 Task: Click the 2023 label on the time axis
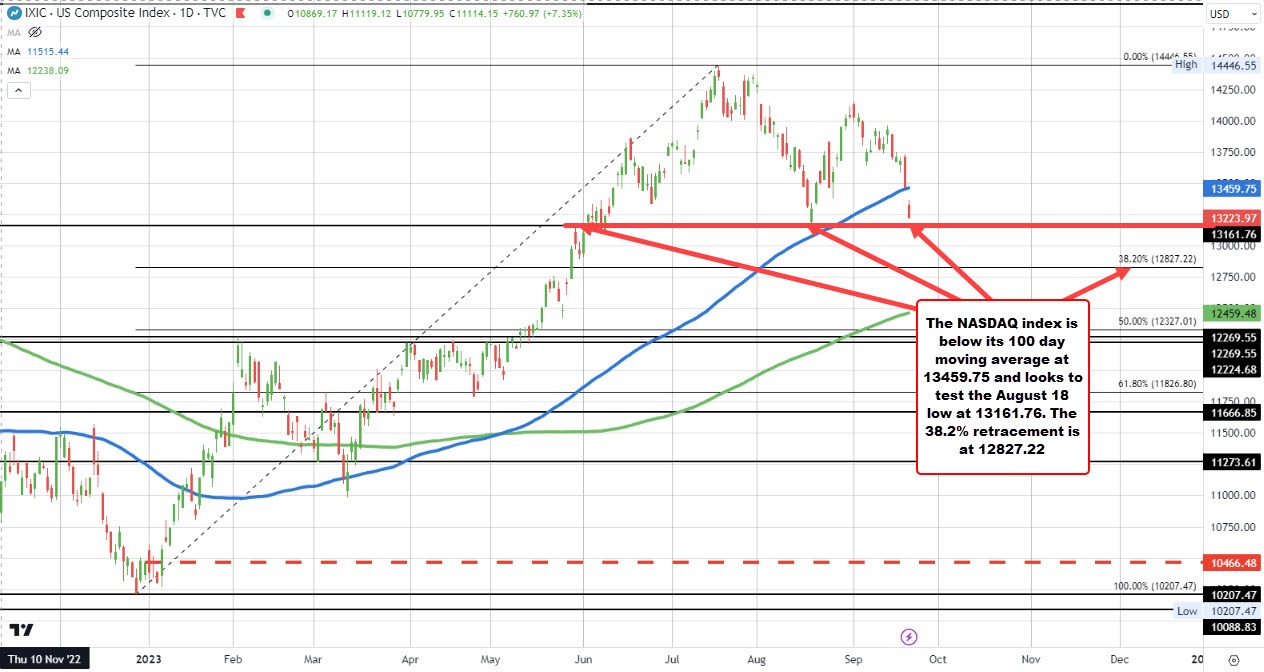click(x=149, y=660)
